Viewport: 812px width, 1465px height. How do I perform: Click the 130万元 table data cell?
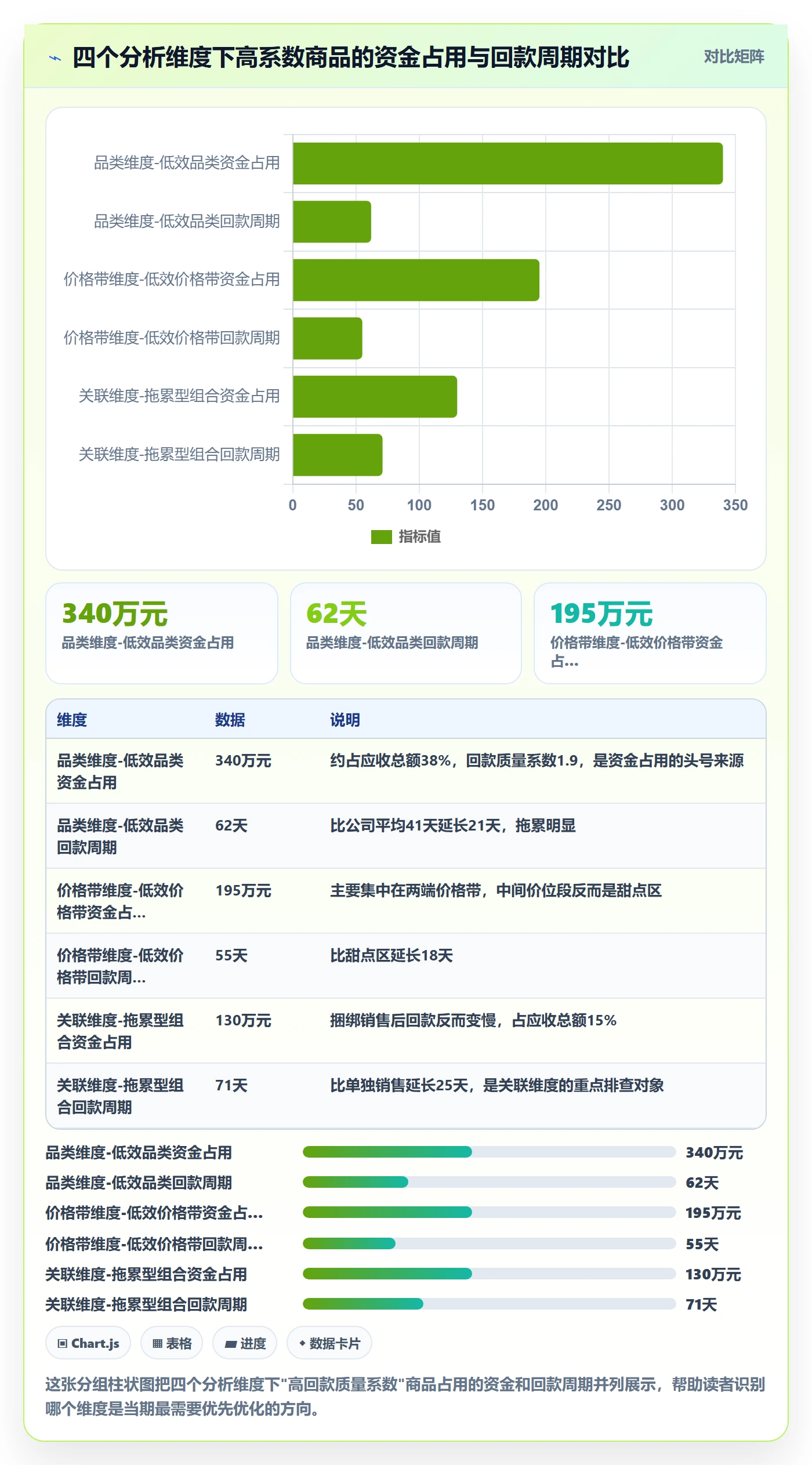tap(243, 1020)
